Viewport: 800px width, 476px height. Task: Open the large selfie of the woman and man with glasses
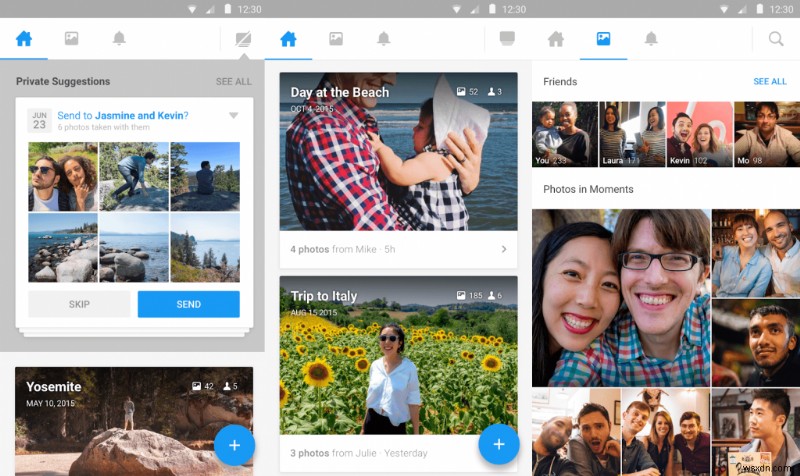click(x=621, y=298)
